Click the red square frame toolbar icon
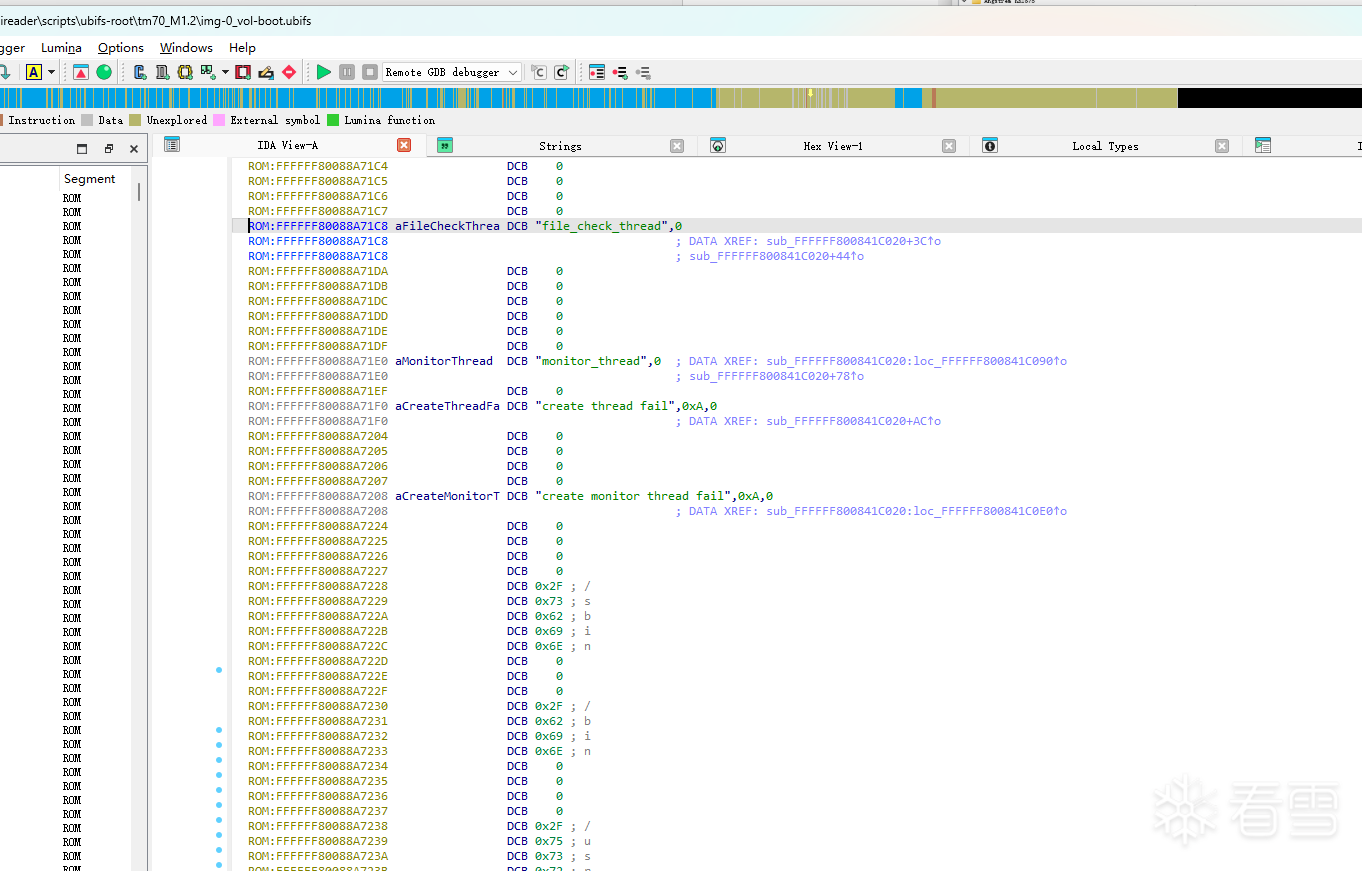Screen dimensions: 1362x871 coord(243,72)
